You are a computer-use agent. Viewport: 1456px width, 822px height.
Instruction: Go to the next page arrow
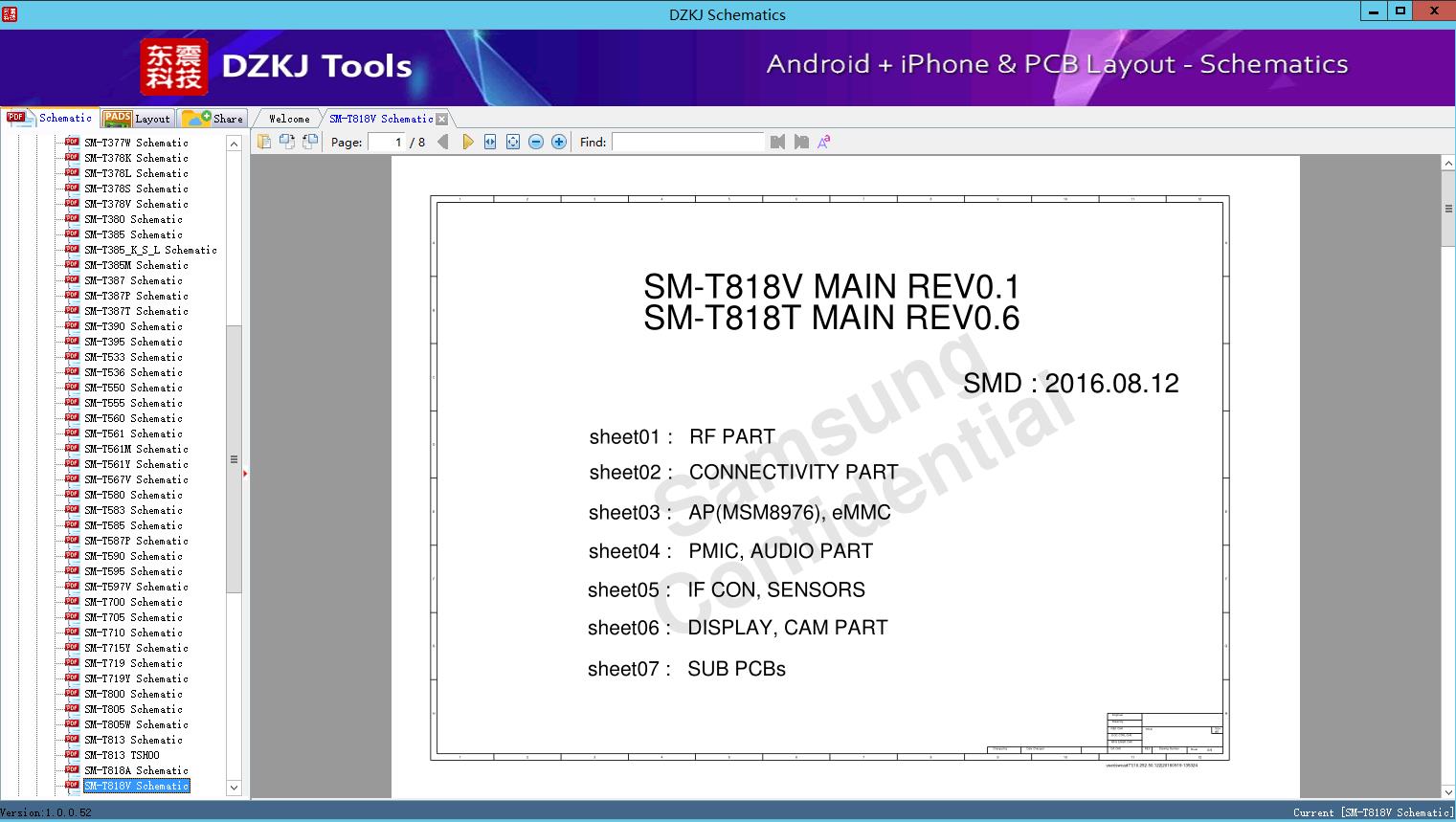click(467, 142)
